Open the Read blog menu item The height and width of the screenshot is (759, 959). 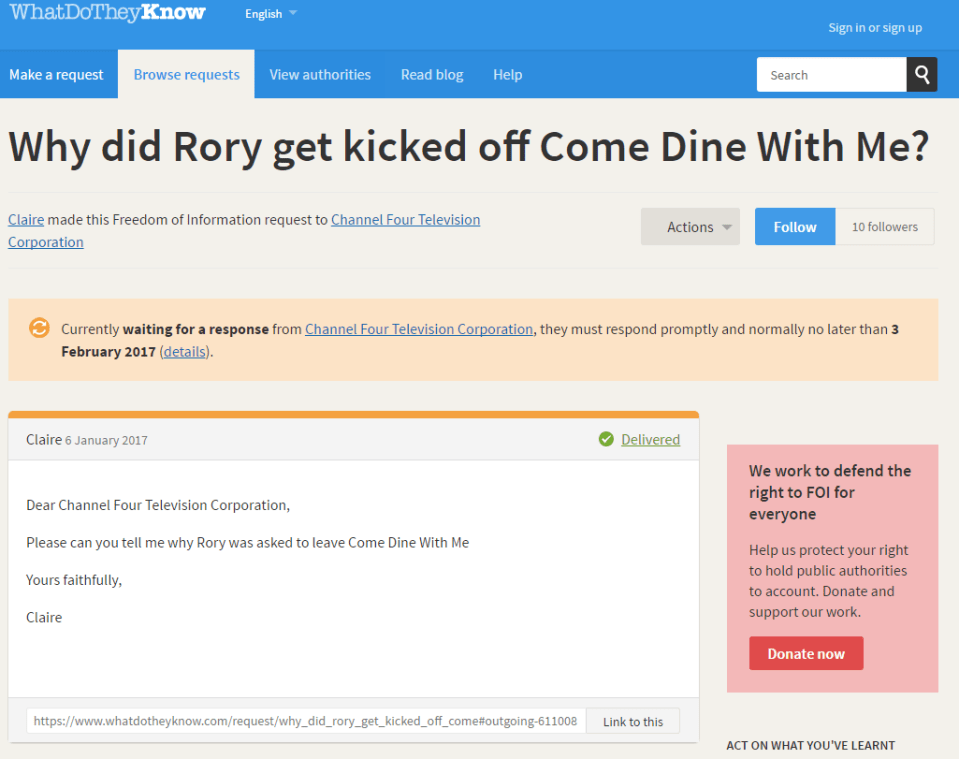point(432,75)
